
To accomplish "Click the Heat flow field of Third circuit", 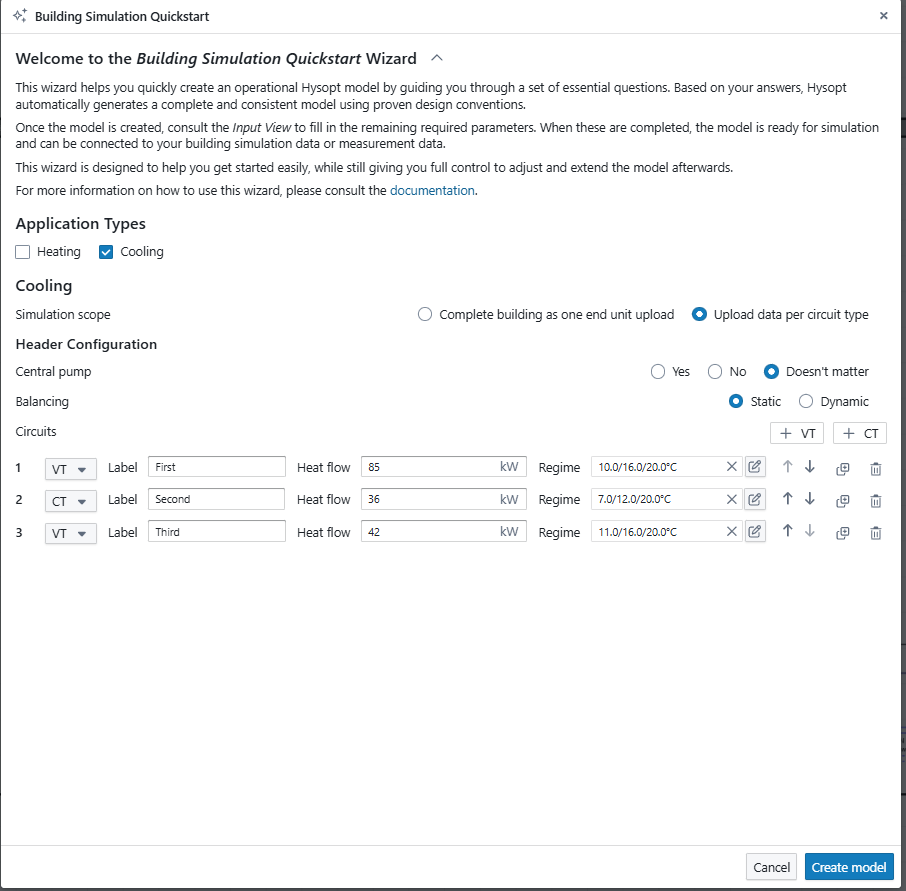I will point(430,532).
